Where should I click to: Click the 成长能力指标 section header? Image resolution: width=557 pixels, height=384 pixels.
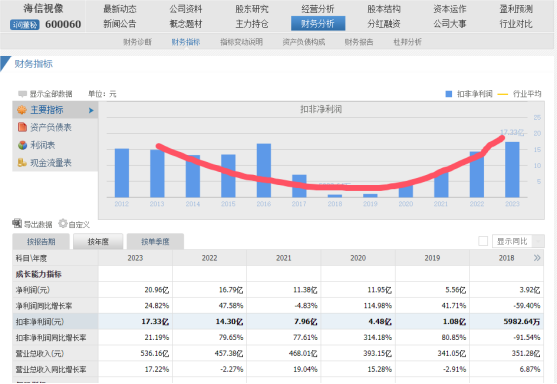point(38,274)
